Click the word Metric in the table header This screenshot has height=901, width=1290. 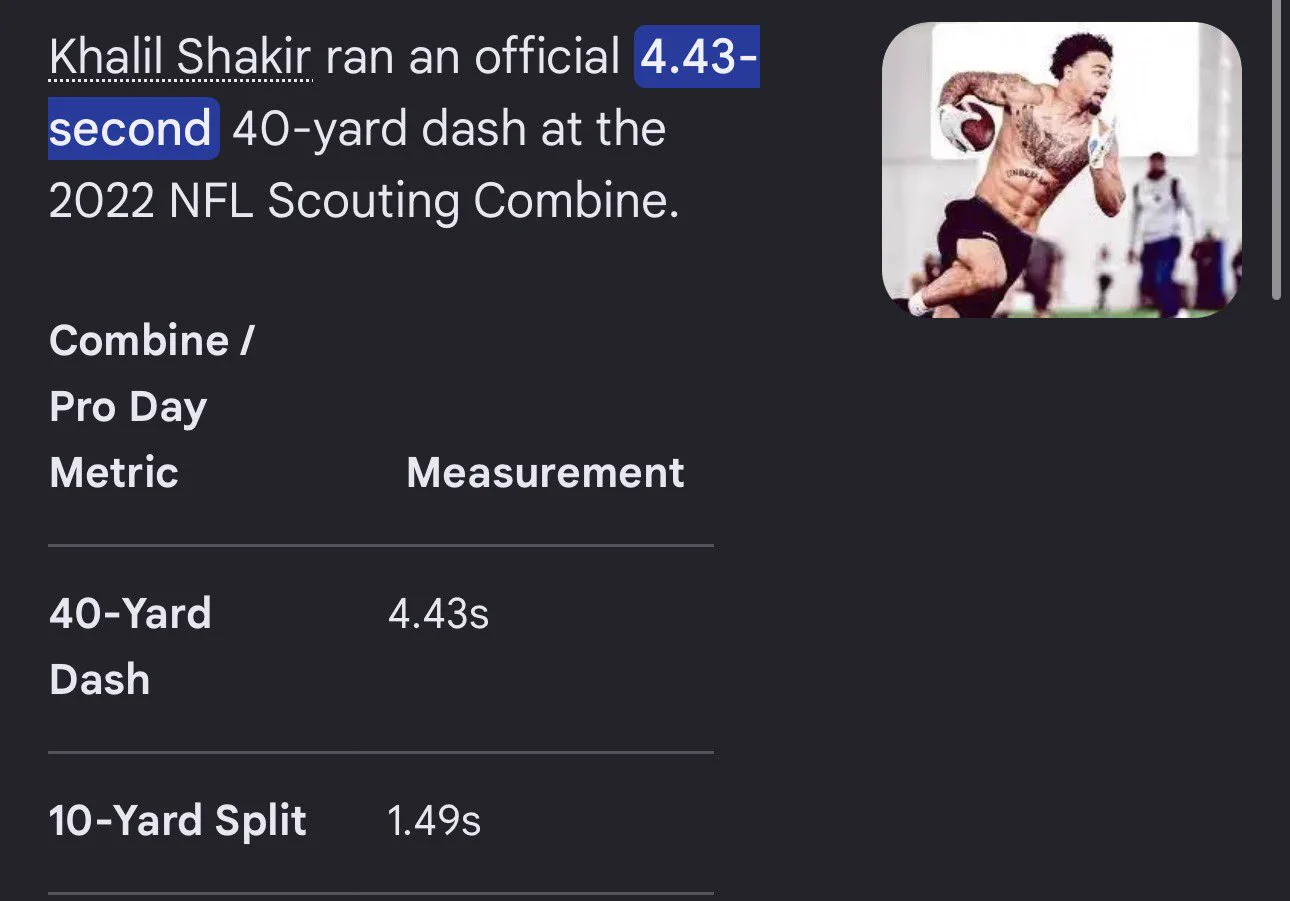point(114,472)
